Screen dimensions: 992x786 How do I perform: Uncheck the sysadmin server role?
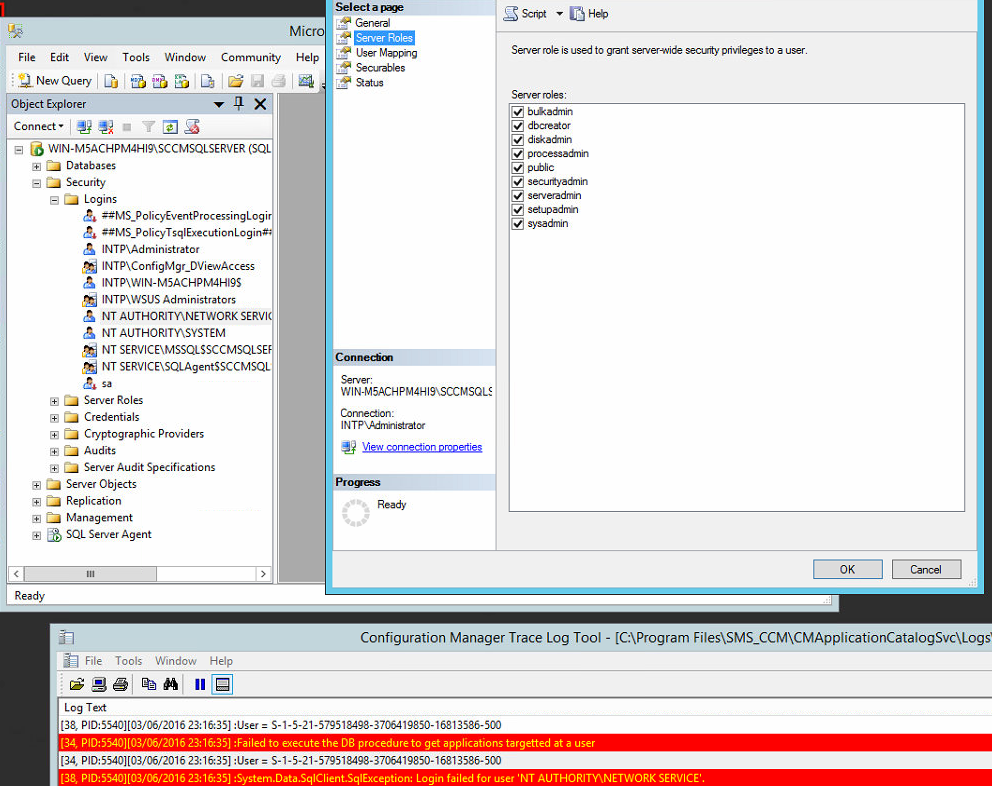click(518, 223)
